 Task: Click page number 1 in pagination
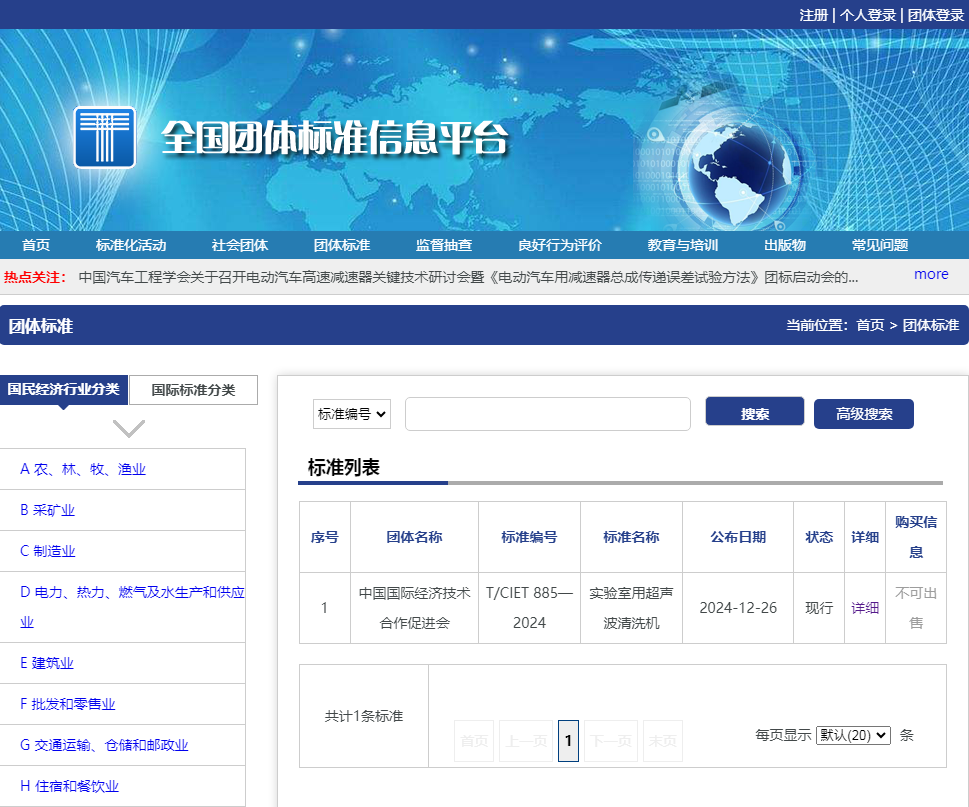click(x=568, y=741)
